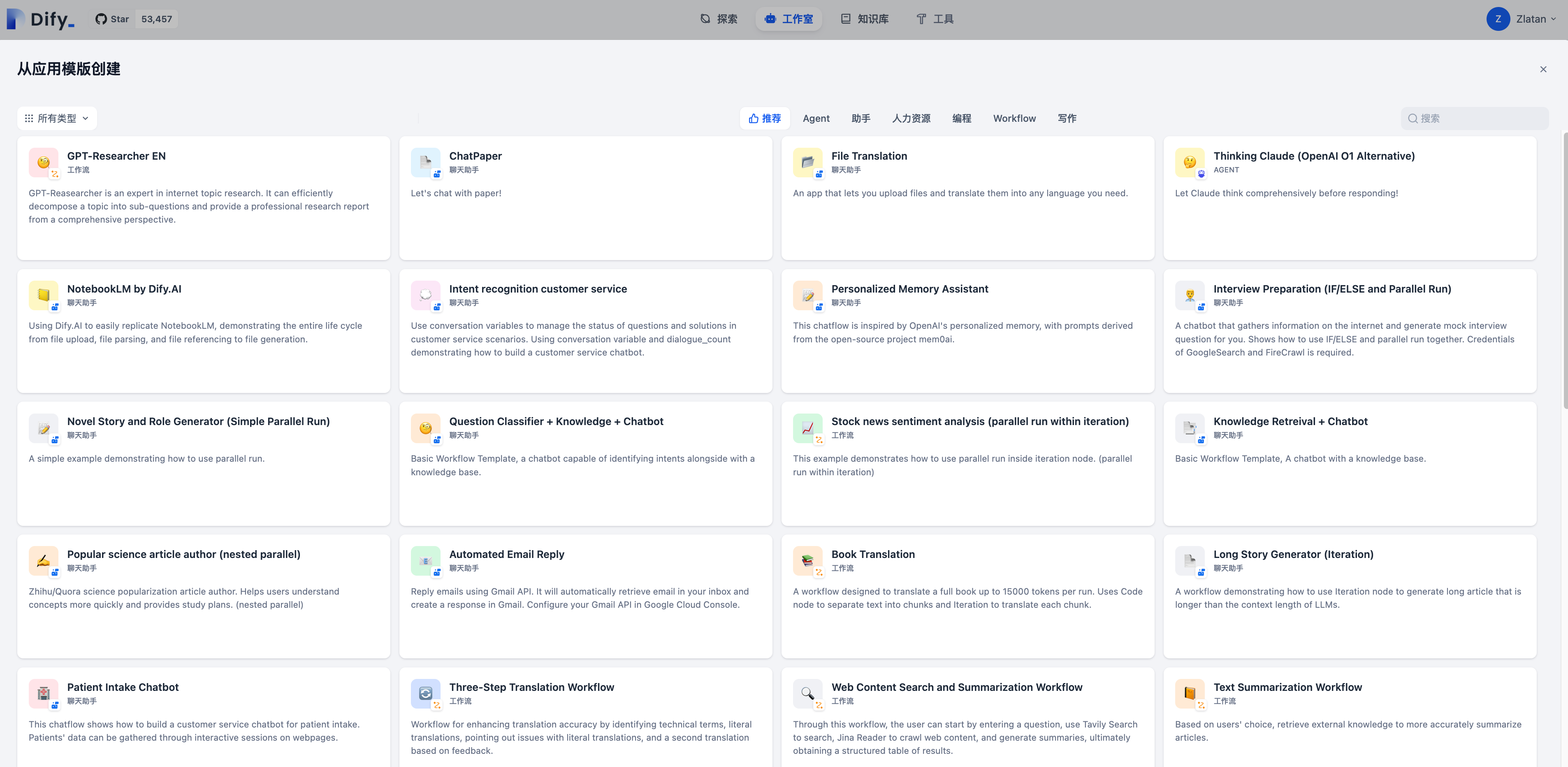Open the 知识库 navigation item

[x=865, y=19]
